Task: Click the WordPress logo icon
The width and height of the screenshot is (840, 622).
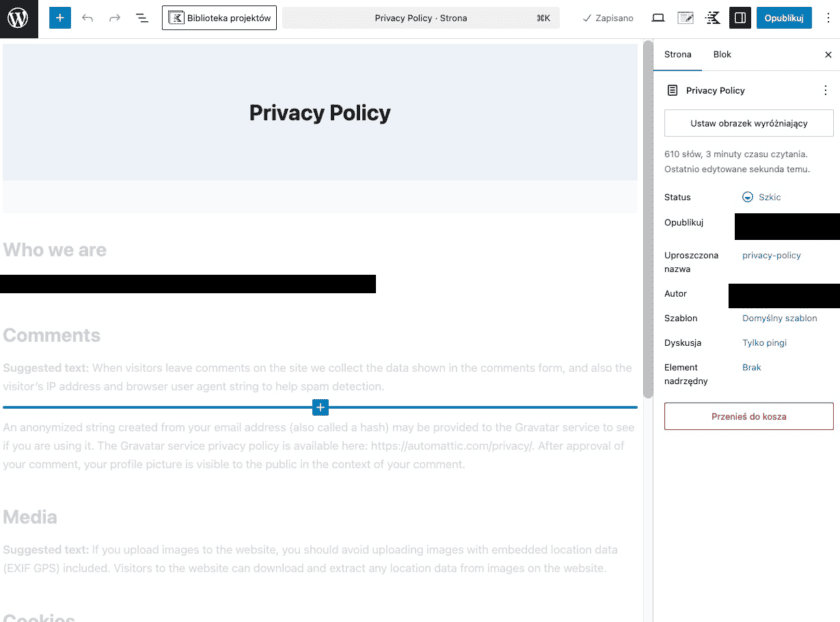Action: point(19,19)
